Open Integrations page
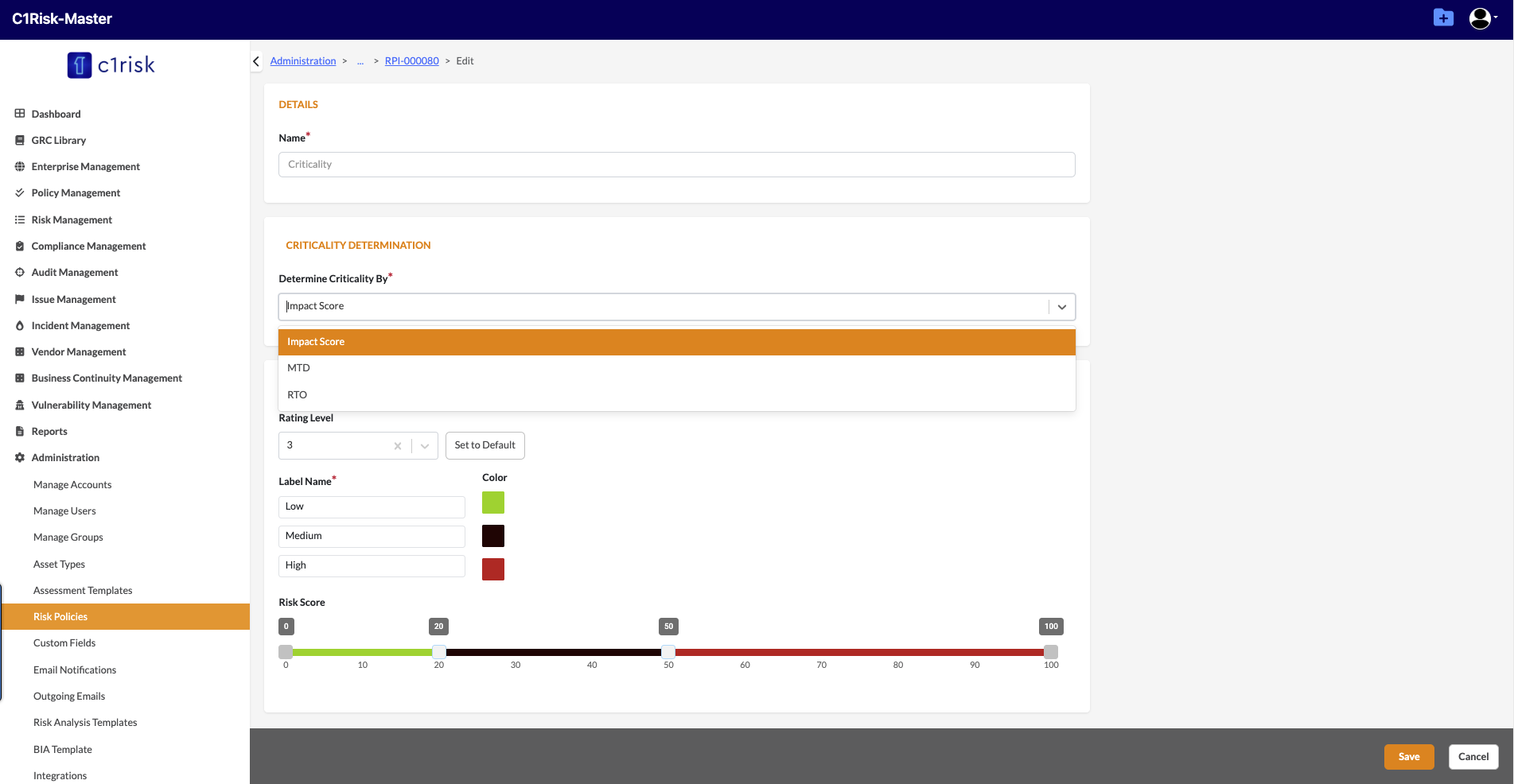1514x784 pixels. pos(60,775)
